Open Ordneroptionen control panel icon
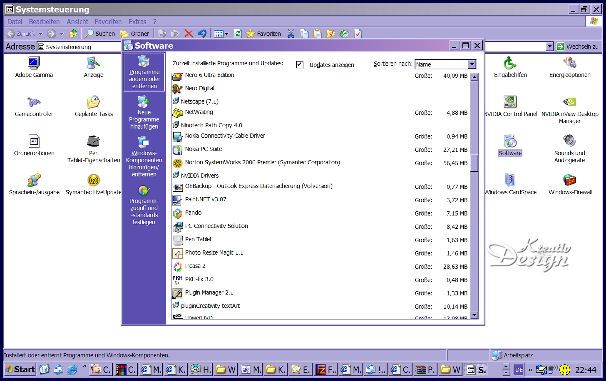This screenshot has width=606, height=381. coord(34,146)
